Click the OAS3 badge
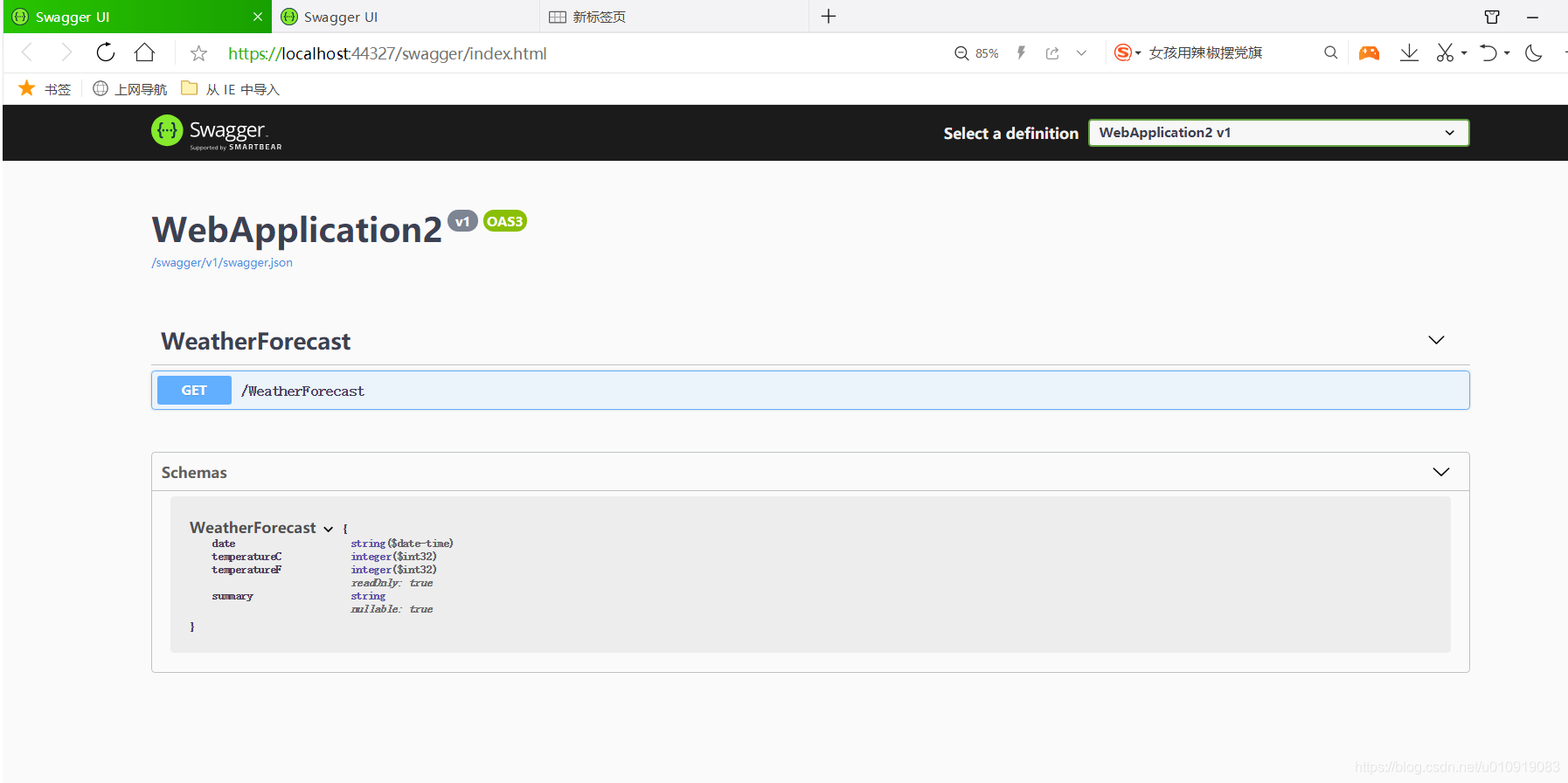Image resolution: width=1568 pixels, height=783 pixels. (505, 221)
